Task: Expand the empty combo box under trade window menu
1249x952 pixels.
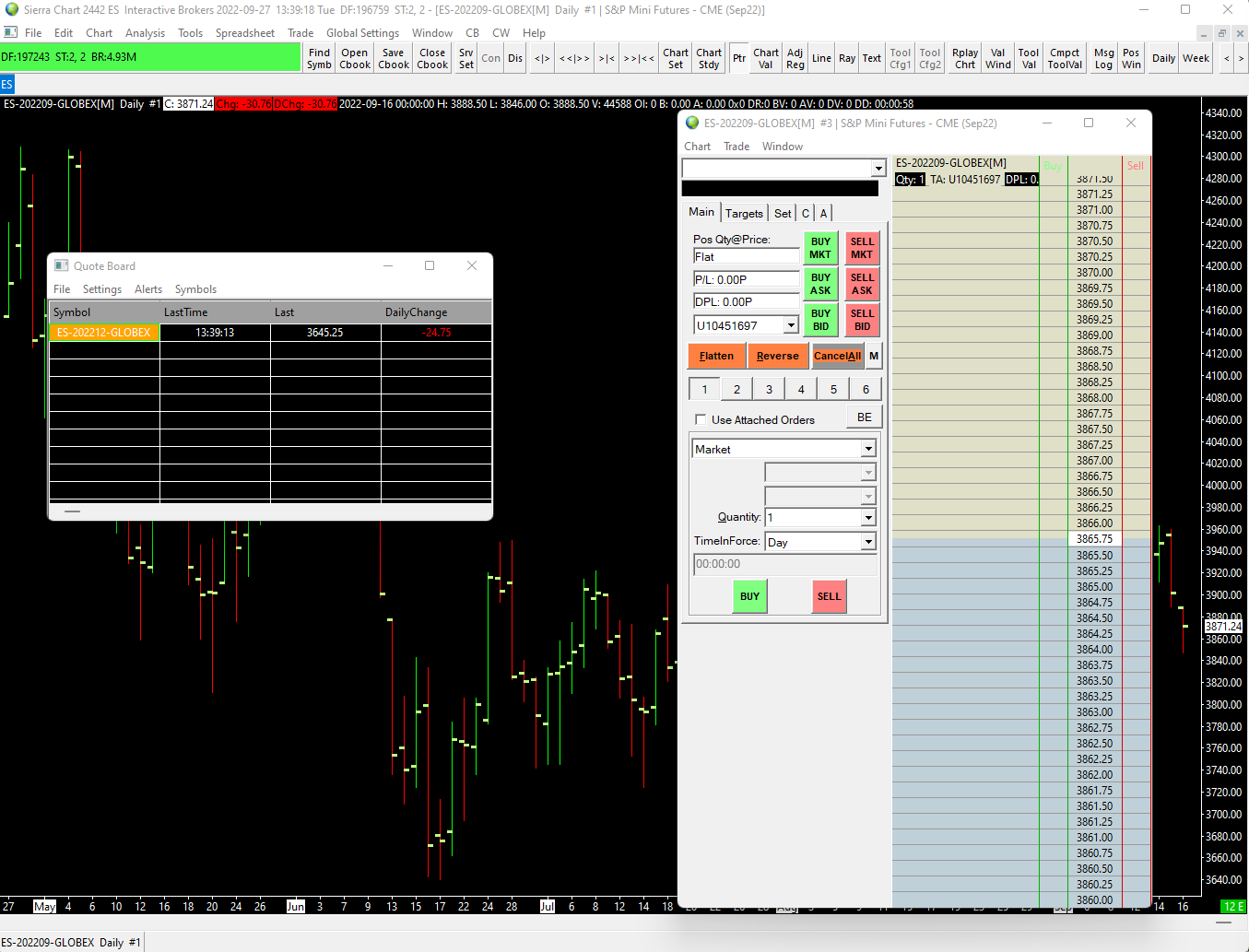Action: point(878,168)
